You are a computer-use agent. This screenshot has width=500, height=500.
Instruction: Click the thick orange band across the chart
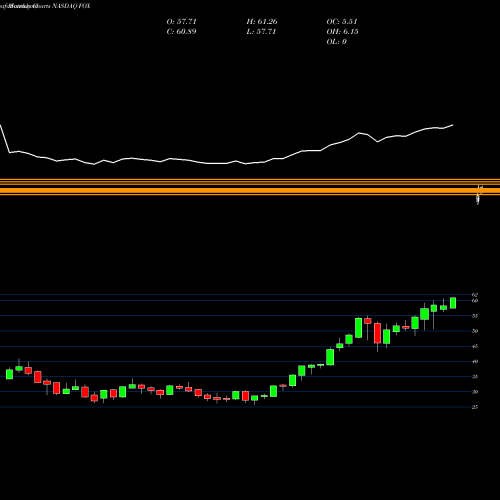[x=250, y=191]
